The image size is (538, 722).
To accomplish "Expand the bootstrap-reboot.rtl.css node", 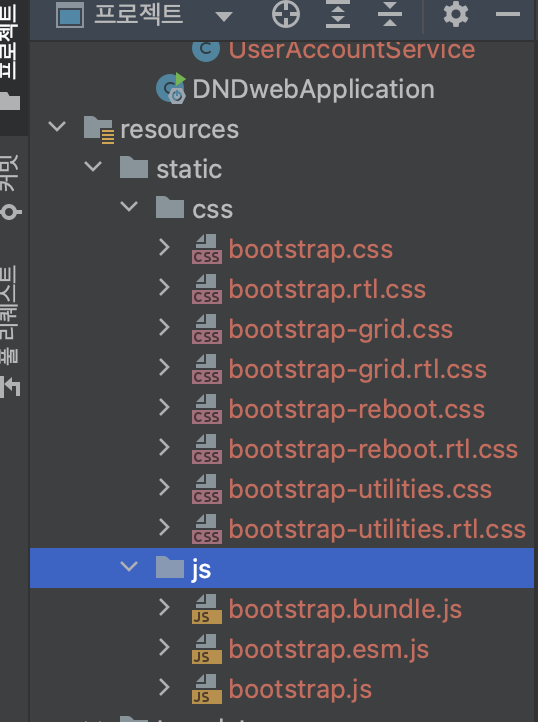I will point(164,448).
